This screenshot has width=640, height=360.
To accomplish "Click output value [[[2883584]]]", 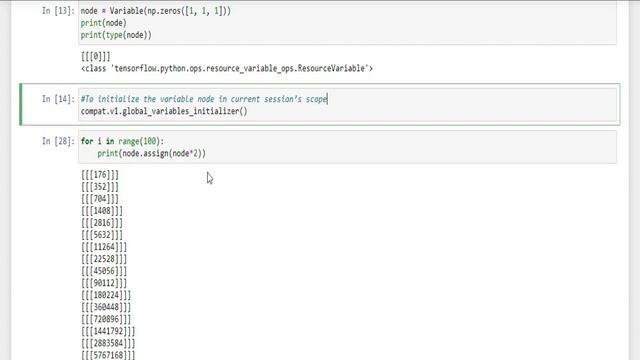I will pyautogui.click(x=108, y=343).
